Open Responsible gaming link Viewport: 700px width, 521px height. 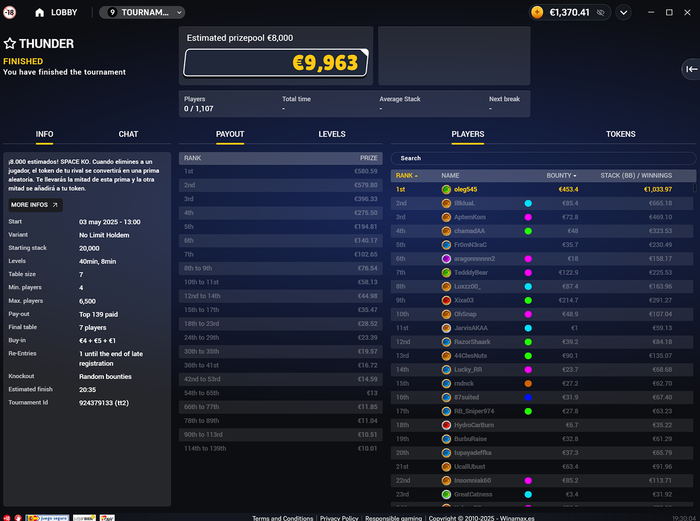coord(393,518)
